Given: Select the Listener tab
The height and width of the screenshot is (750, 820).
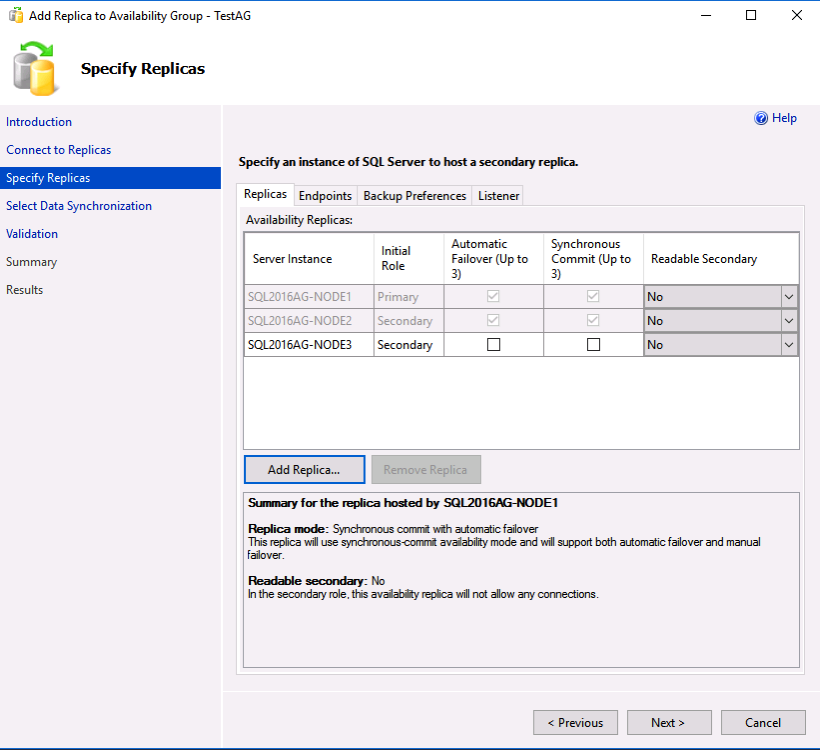Looking at the screenshot, I should click(x=498, y=196).
